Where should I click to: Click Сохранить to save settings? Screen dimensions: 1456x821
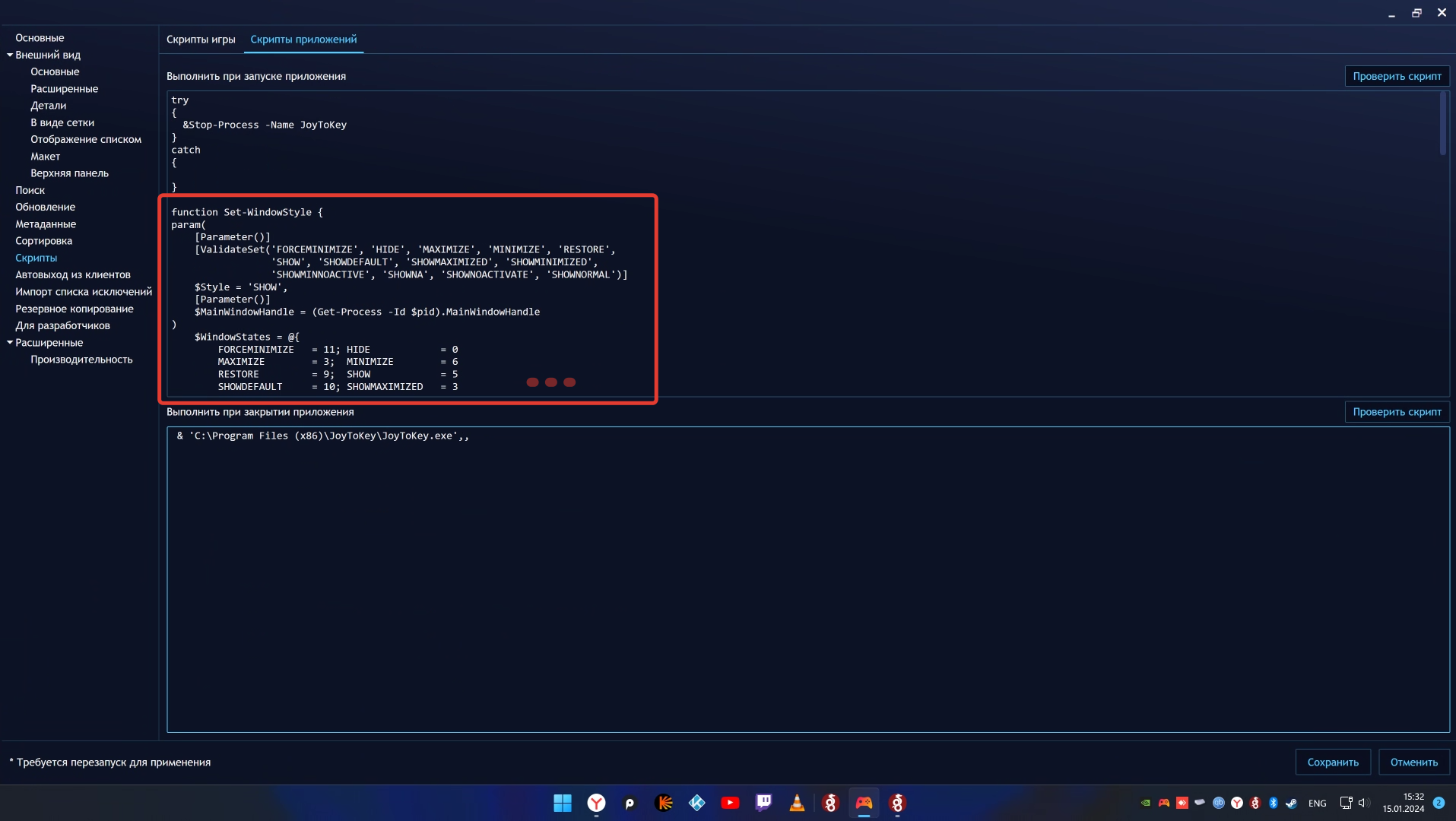(x=1333, y=762)
